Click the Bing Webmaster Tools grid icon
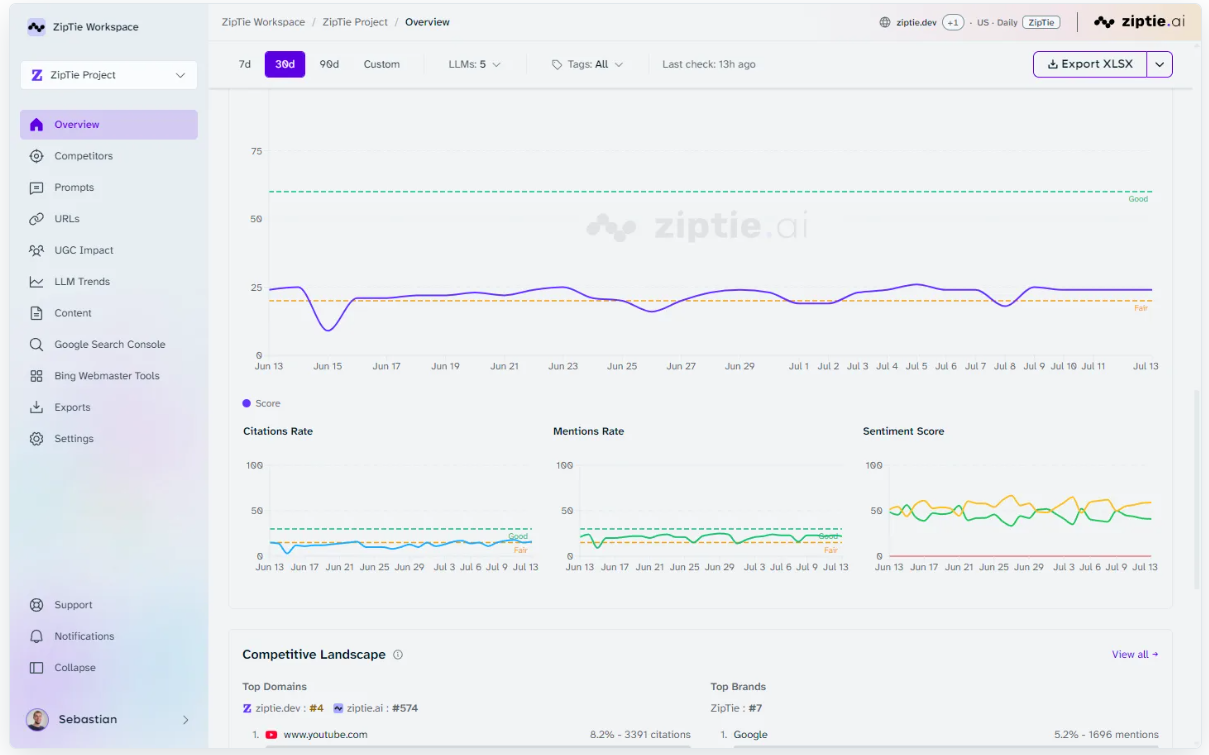 click(x=37, y=376)
